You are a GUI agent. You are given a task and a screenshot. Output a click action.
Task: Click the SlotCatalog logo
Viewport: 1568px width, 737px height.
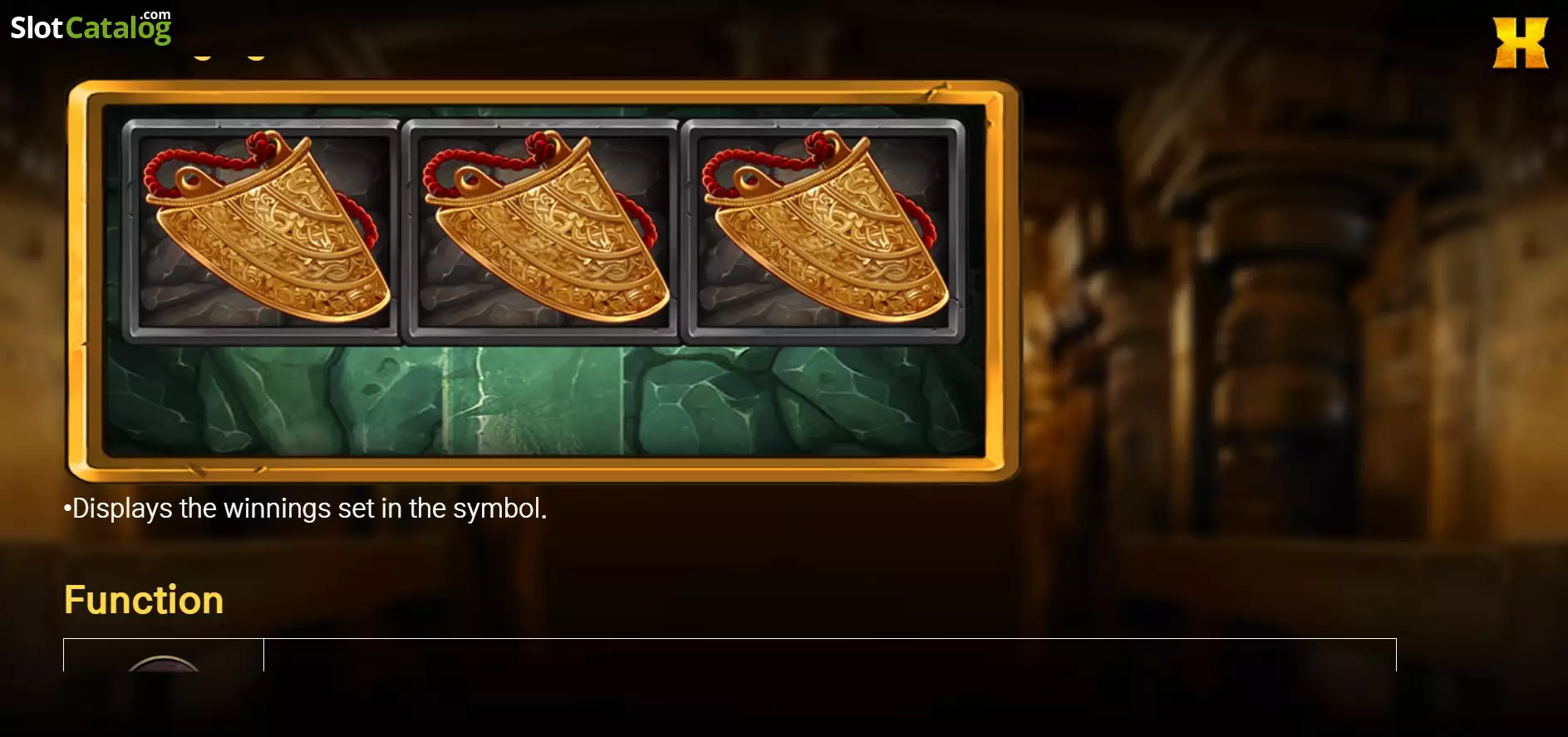click(x=91, y=27)
